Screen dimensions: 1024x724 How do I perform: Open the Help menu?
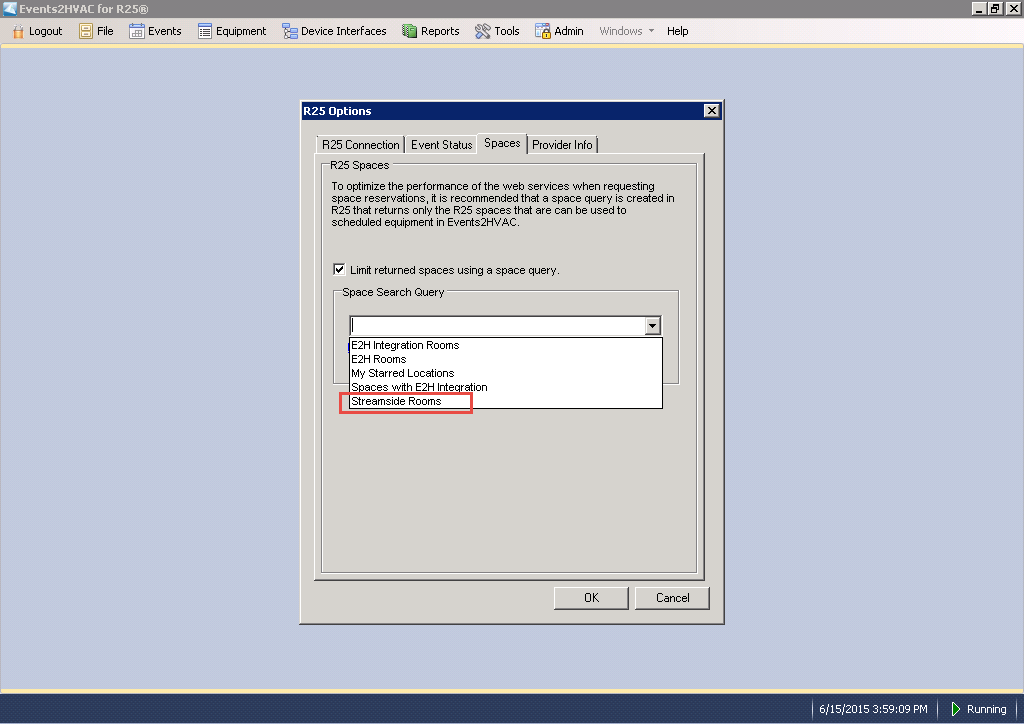tap(677, 31)
